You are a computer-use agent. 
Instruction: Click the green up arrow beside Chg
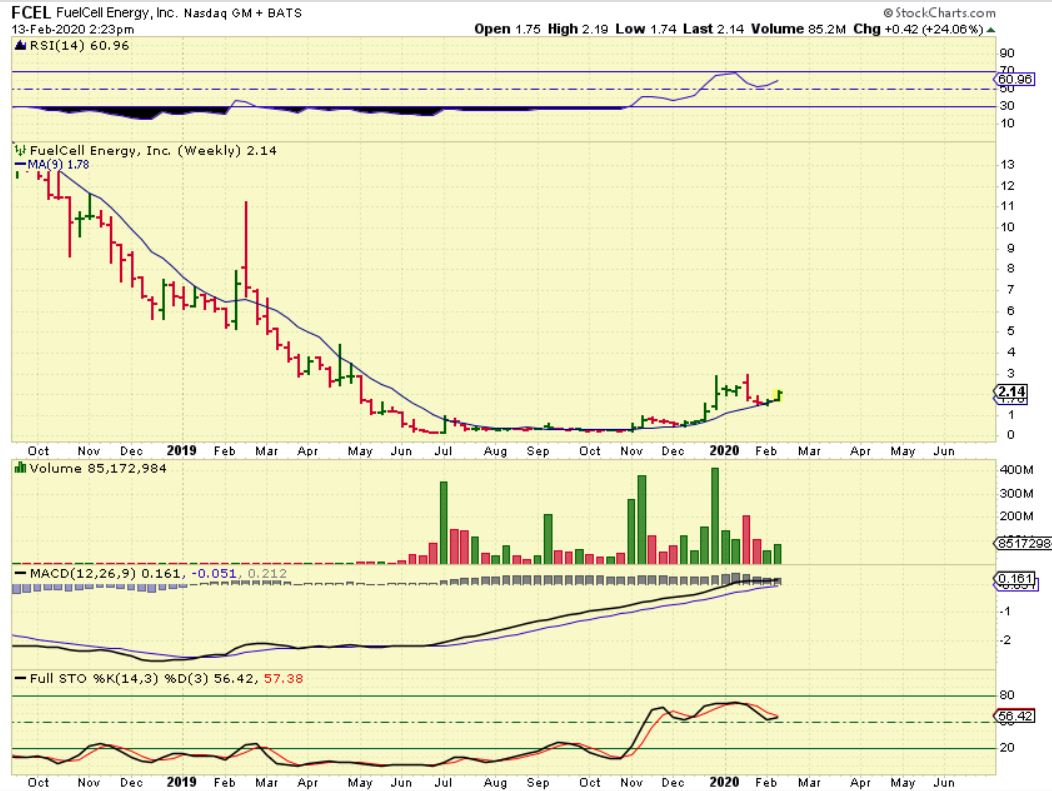coord(991,30)
